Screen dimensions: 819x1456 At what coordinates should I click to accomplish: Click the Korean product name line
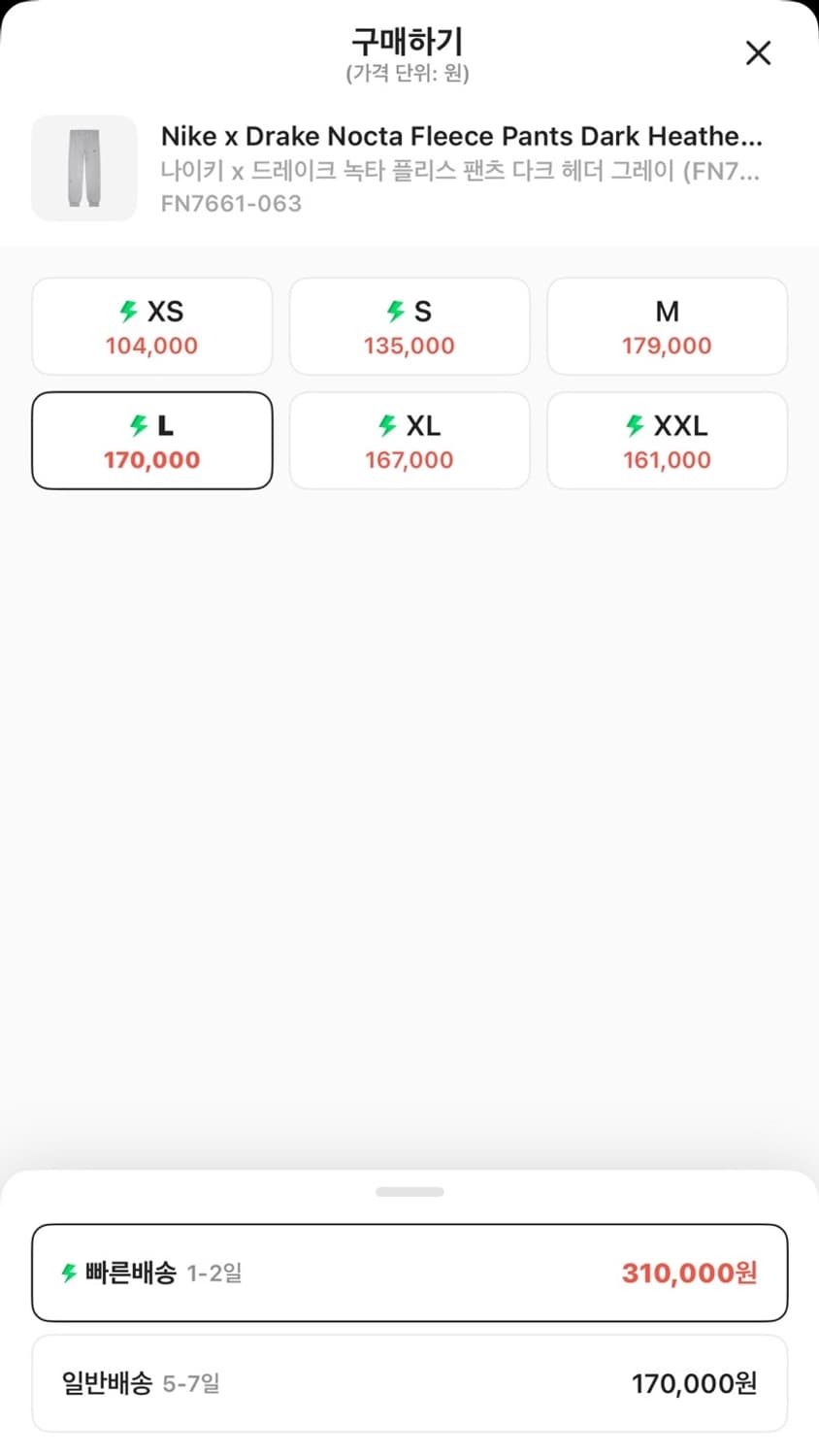tap(459, 171)
